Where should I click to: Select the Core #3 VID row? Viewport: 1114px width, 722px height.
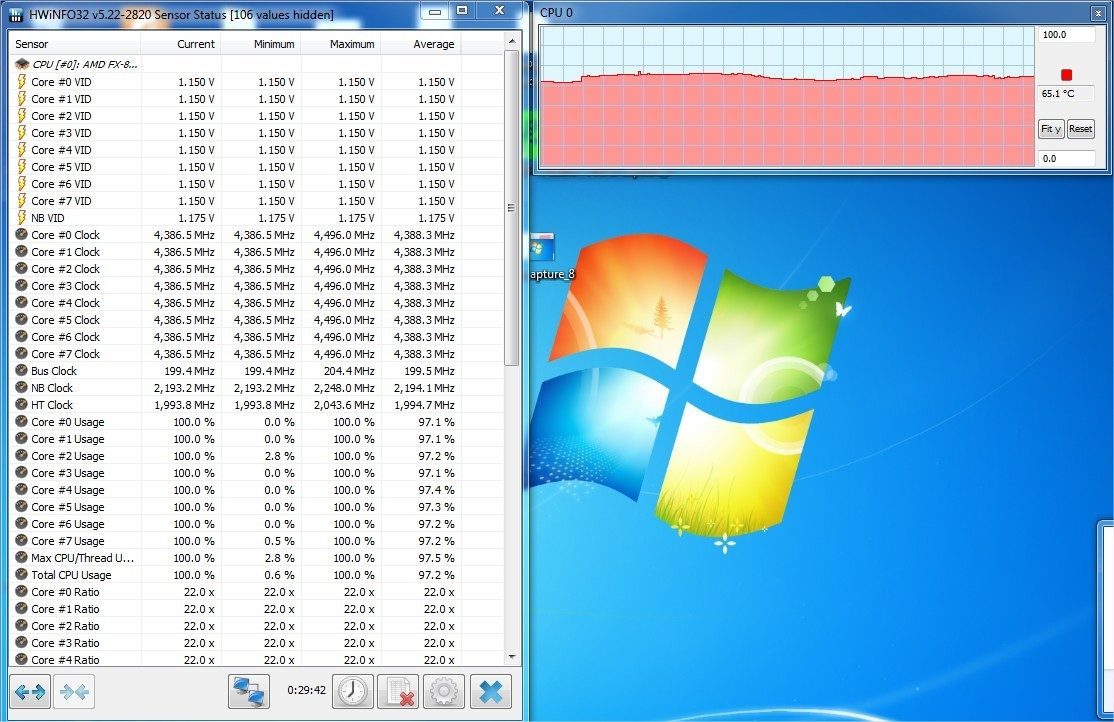point(256,133)
